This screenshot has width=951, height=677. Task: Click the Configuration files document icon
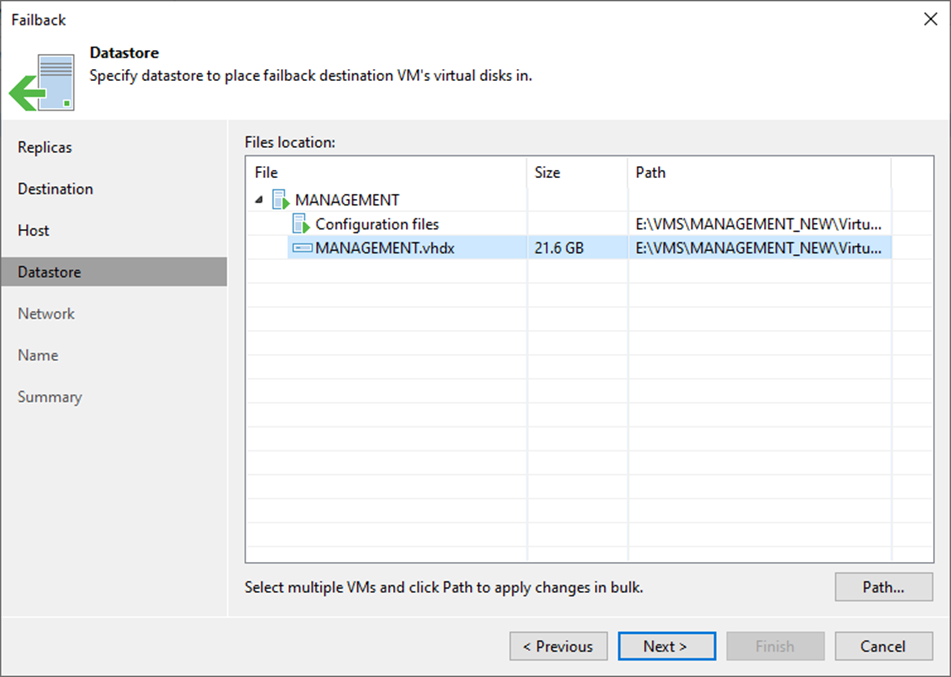tap(301, 224)
